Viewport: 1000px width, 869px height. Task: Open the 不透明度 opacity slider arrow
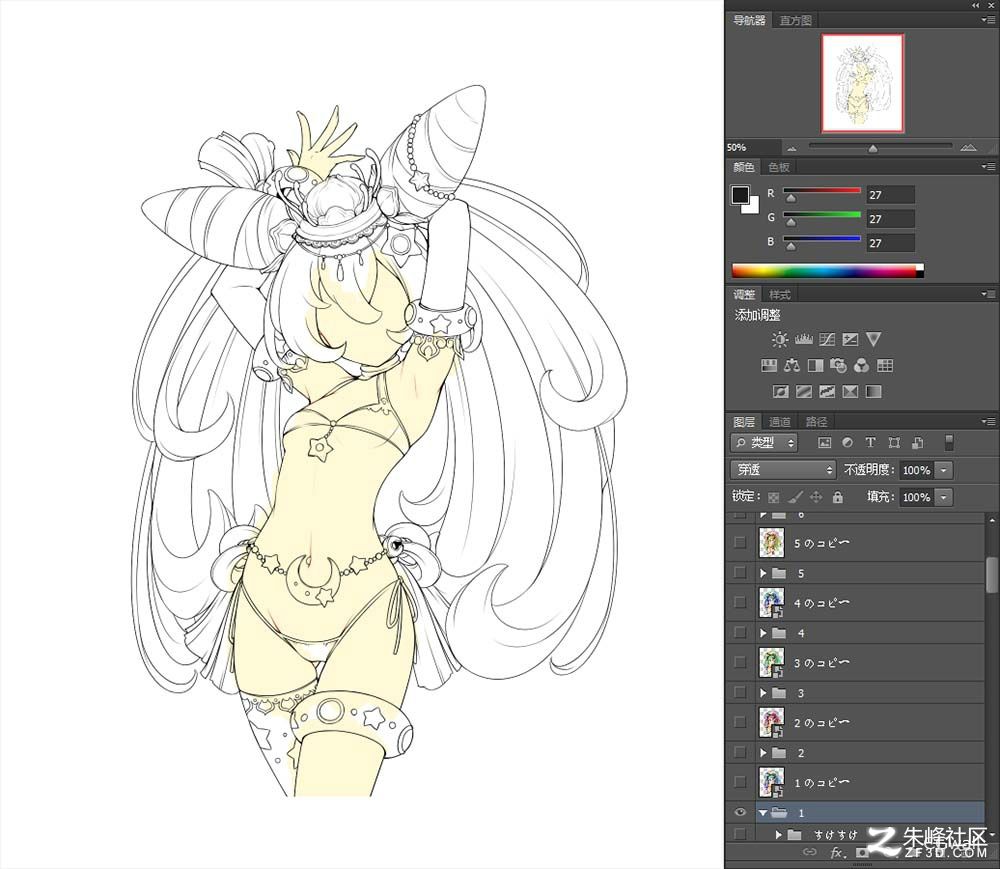point(944,471)
